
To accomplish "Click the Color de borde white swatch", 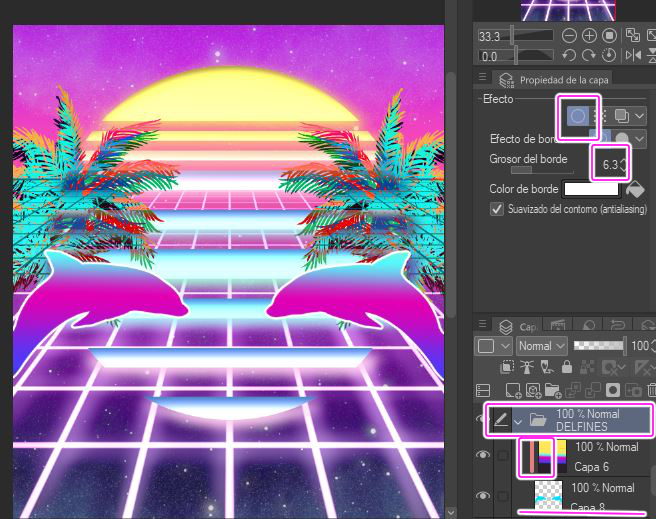I will pos(591,189).
